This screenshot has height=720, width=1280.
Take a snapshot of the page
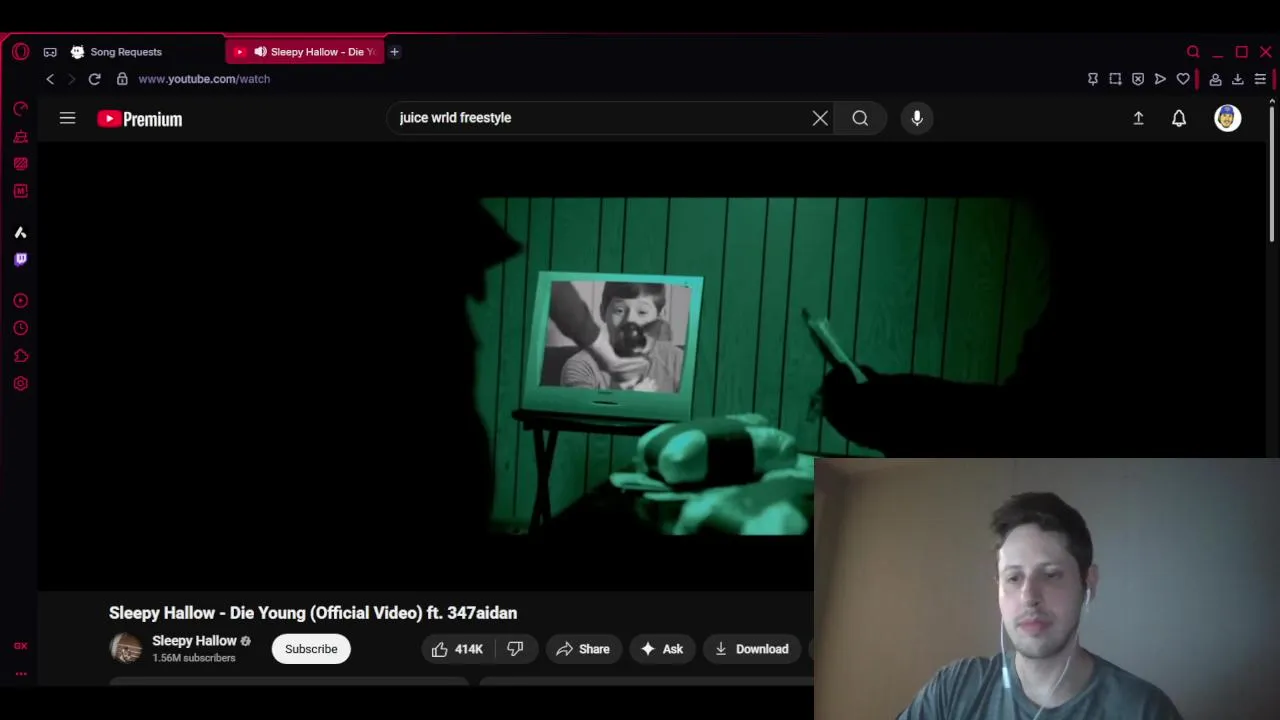[x=1115, y=79]
